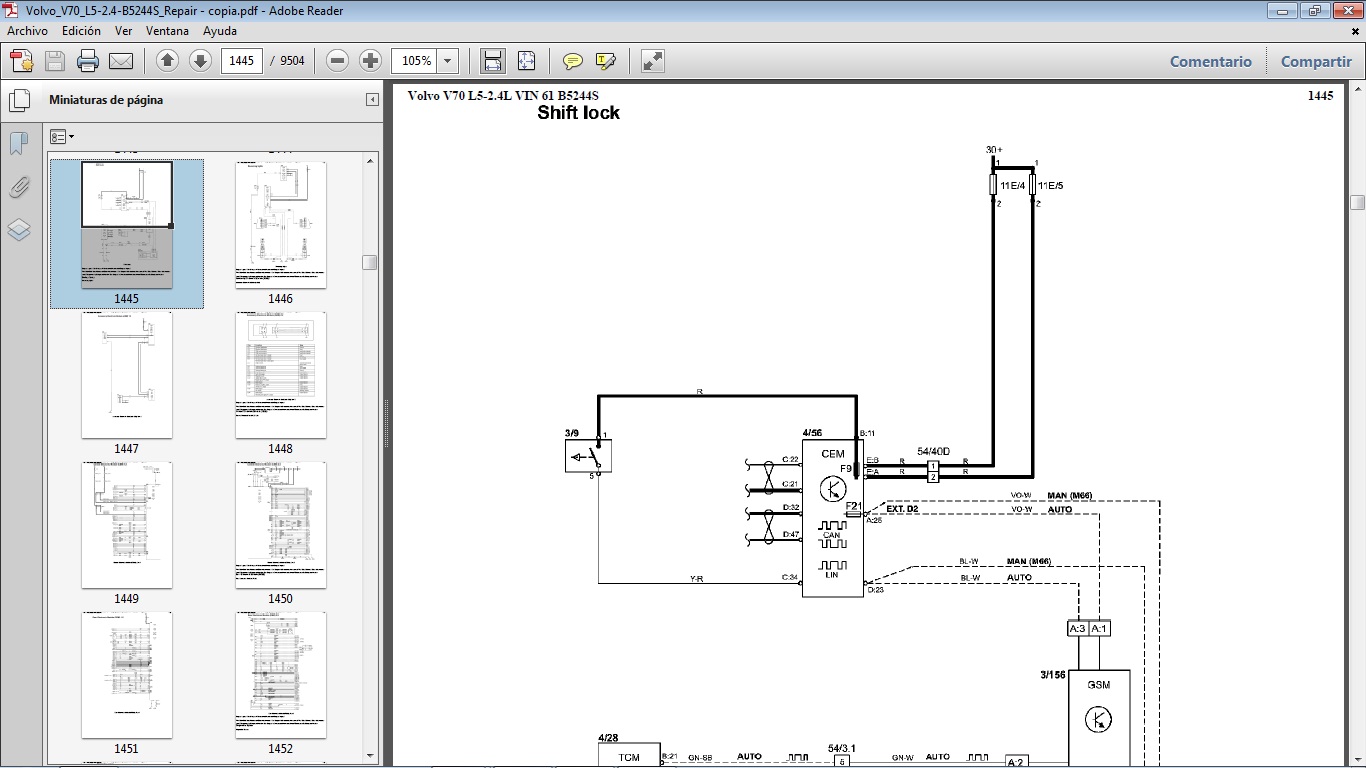Click the thumbnail panel scroll down arrow
Viewport: 1366px width, 768px height.
coord(370,756)
